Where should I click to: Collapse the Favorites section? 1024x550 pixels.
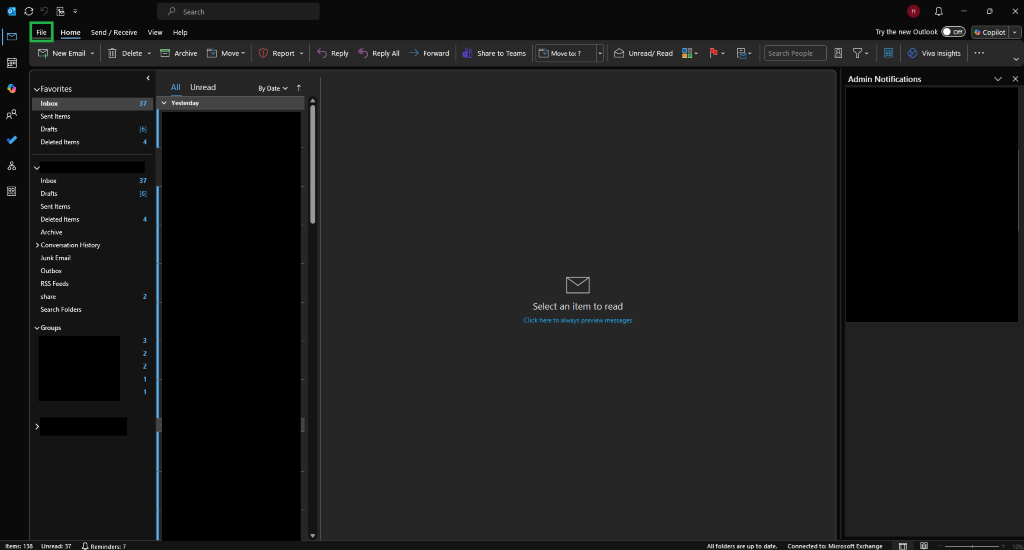click(x=37, y=89)
